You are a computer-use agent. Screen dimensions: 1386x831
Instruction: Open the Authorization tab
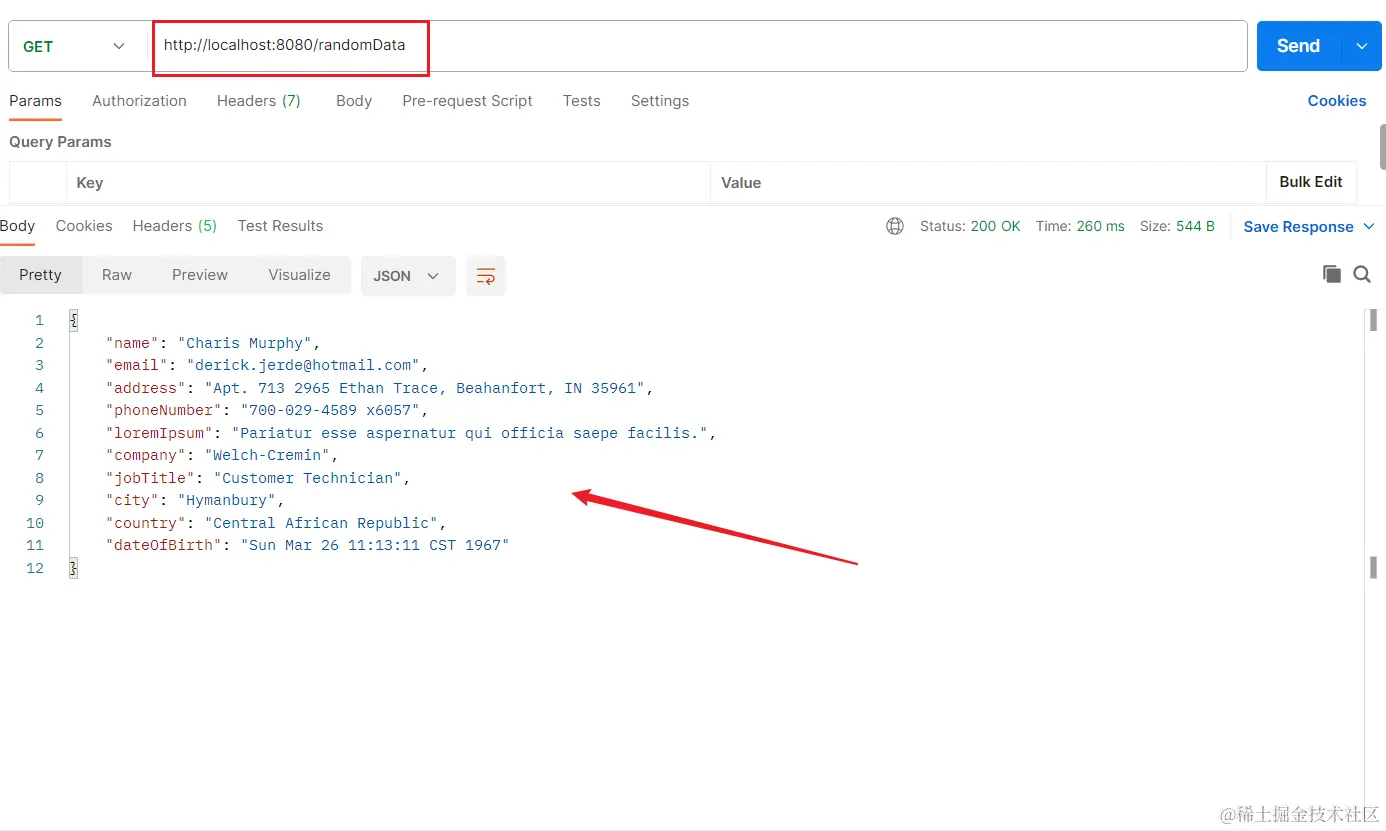pyautogui.click(x=139, y=101)
